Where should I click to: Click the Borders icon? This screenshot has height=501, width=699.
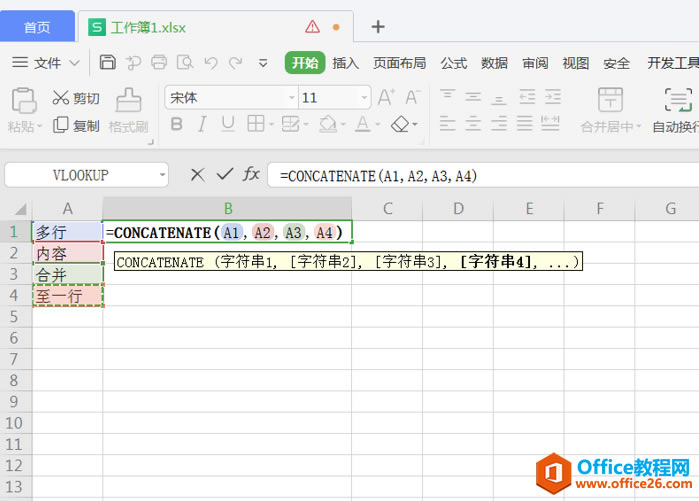click(x=256, y=124)
